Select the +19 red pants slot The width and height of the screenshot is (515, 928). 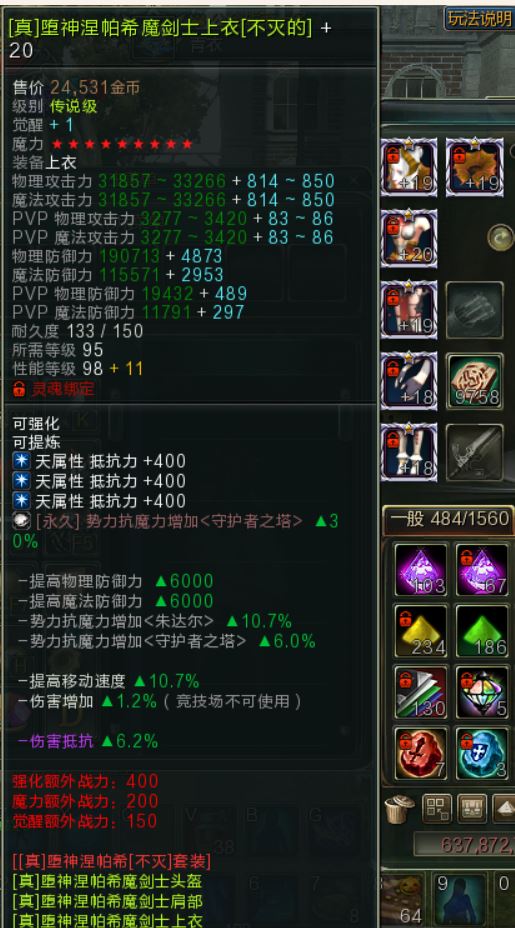pos(409,310)
